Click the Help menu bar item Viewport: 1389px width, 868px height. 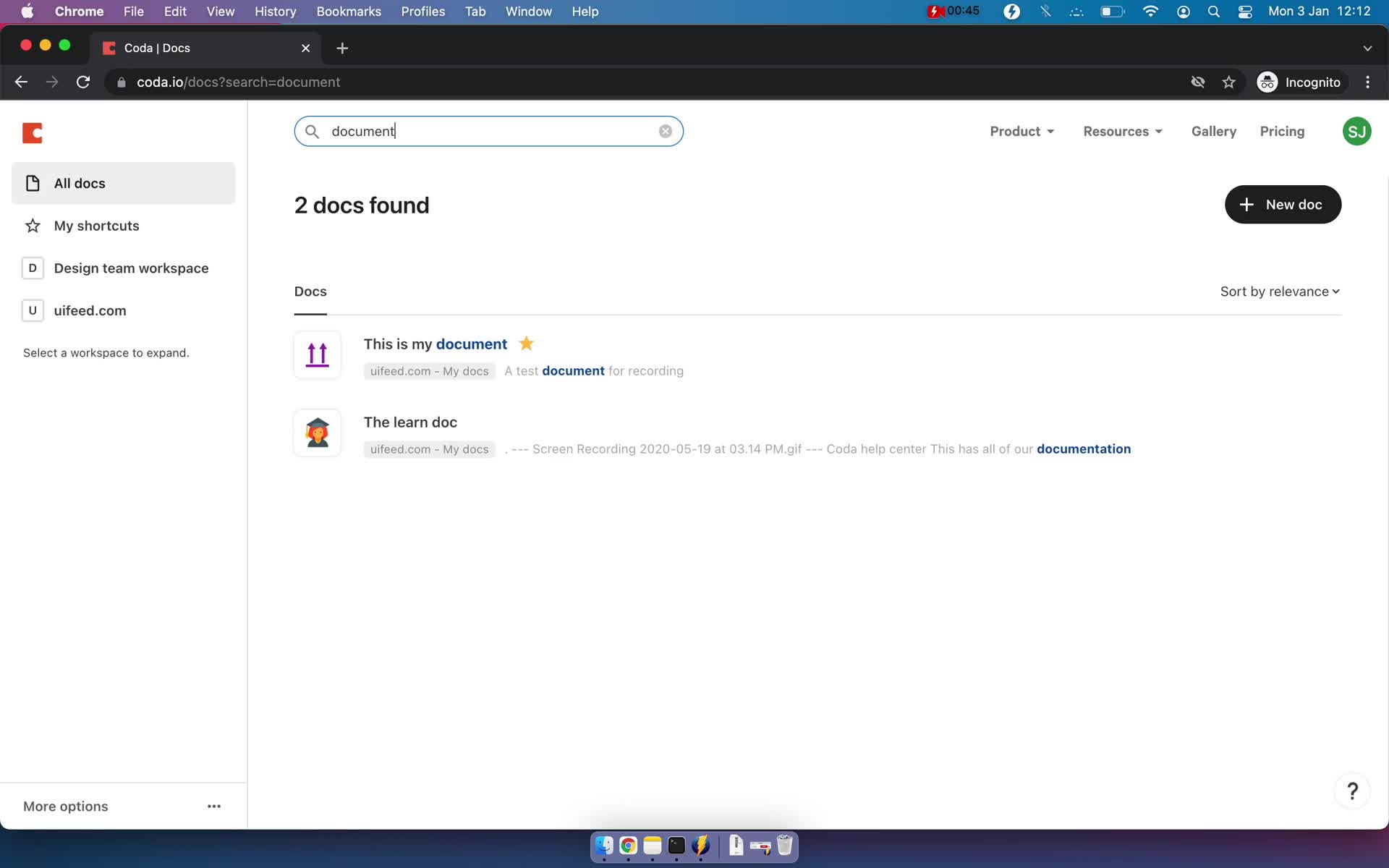click(585, 11)
